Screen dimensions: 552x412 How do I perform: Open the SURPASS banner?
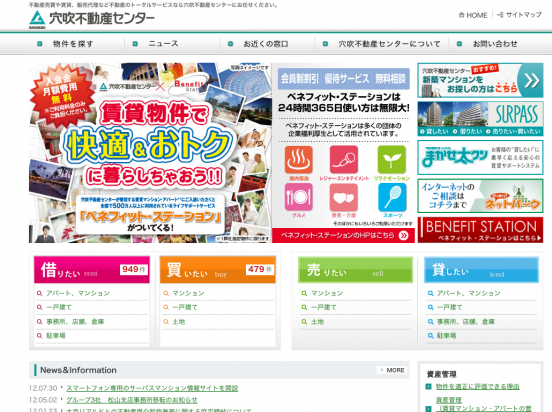[x=480, y=119]
